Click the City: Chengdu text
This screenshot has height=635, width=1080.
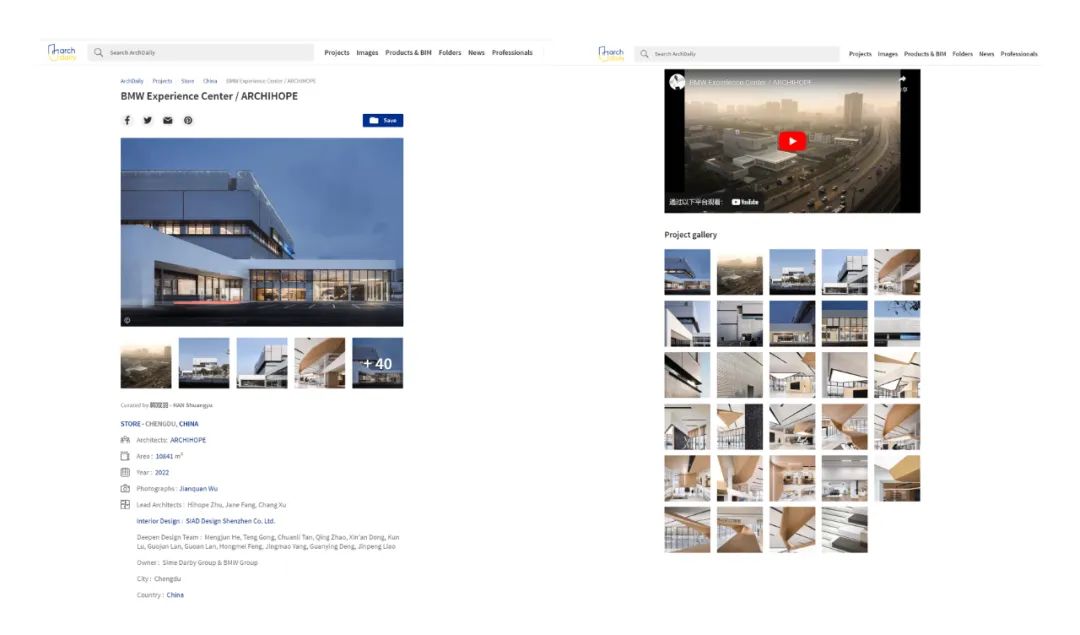click(x=159, y=579)
